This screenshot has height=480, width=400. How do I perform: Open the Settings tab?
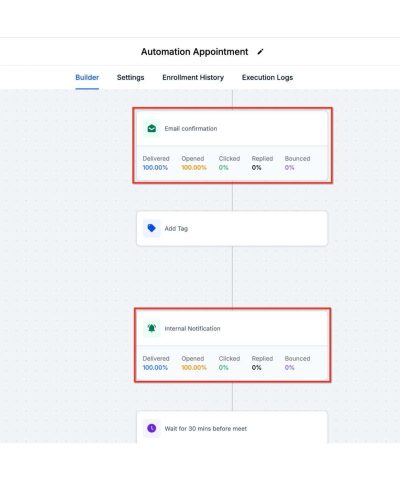pyautogui.click(x=130, y=77)
